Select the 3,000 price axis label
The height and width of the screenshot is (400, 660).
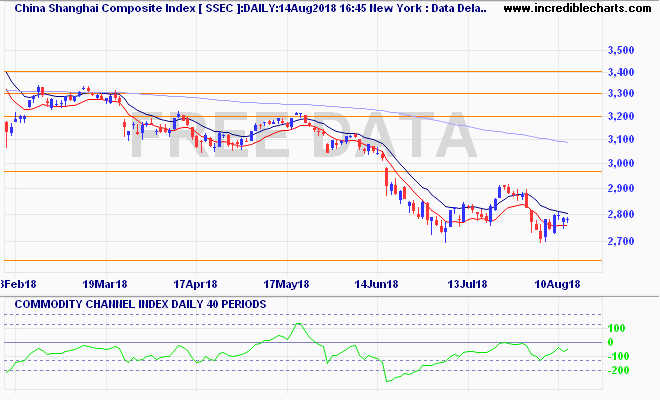(x=621, y=164)
